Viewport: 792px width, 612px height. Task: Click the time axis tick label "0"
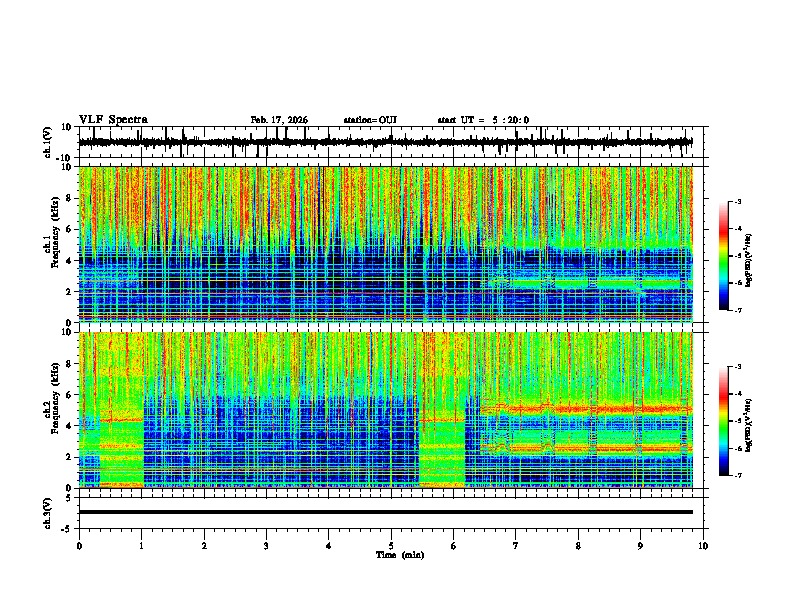coord(79,546)
